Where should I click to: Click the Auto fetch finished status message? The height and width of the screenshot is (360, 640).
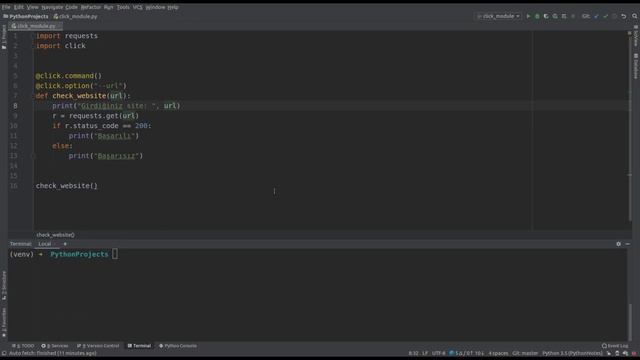53,353
